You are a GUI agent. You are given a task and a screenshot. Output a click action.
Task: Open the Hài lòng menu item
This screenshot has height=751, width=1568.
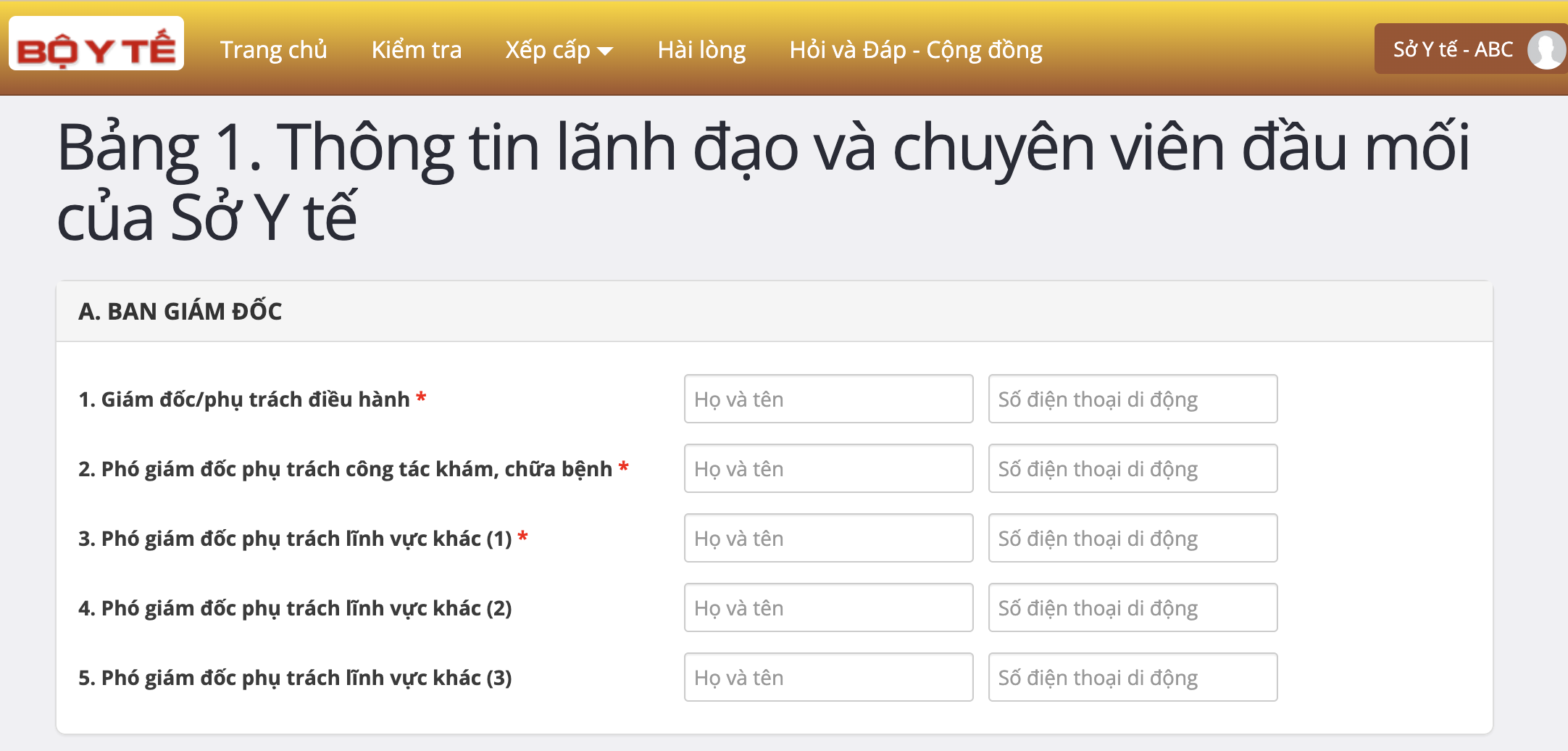tap(701, 49)
